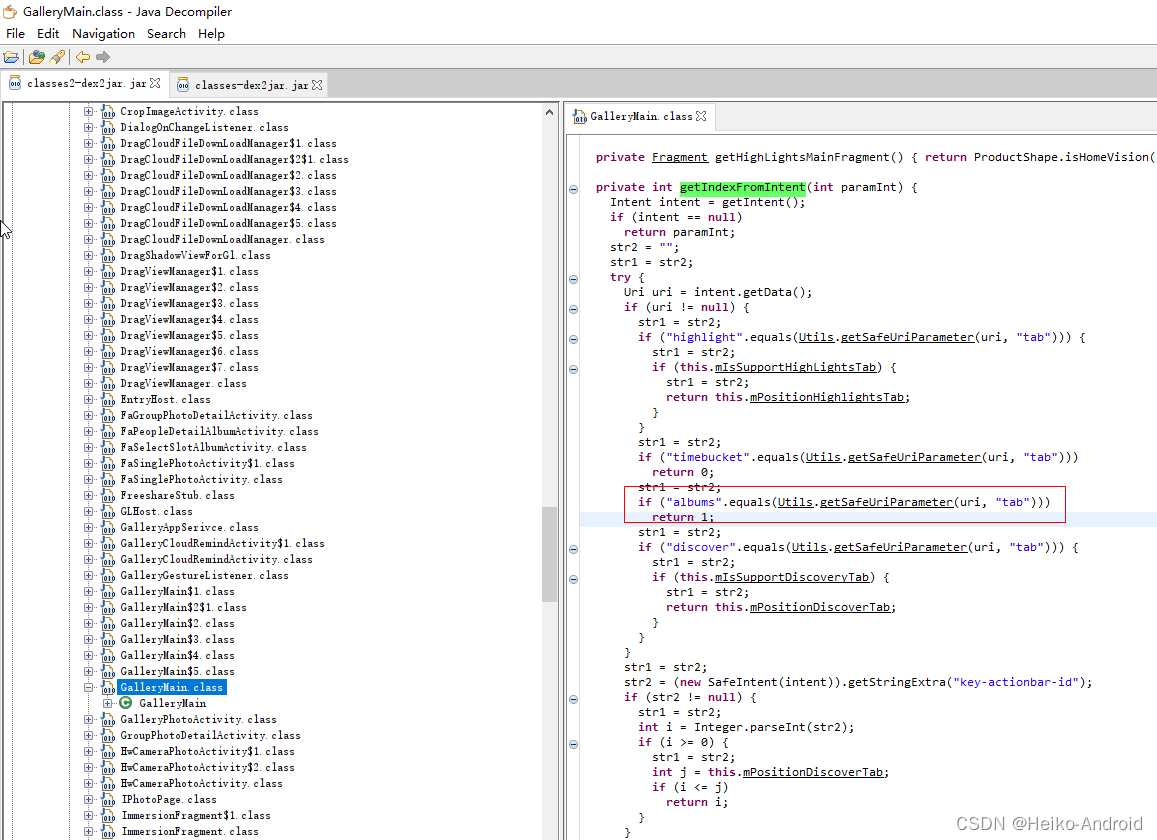This screenshot has height=840, width=1157.
Task: Collapse the try block code fold
Action: coord(573,278)
